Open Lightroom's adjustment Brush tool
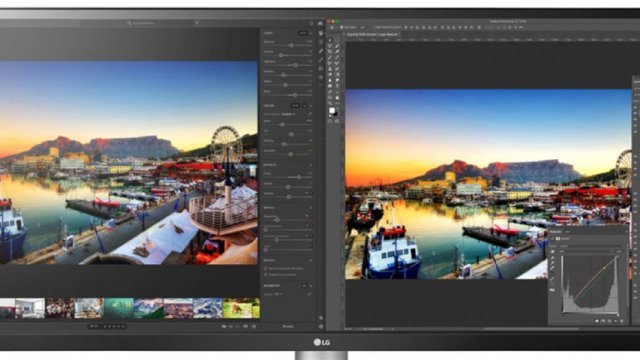The image size is (640, 360). [321, 60]
